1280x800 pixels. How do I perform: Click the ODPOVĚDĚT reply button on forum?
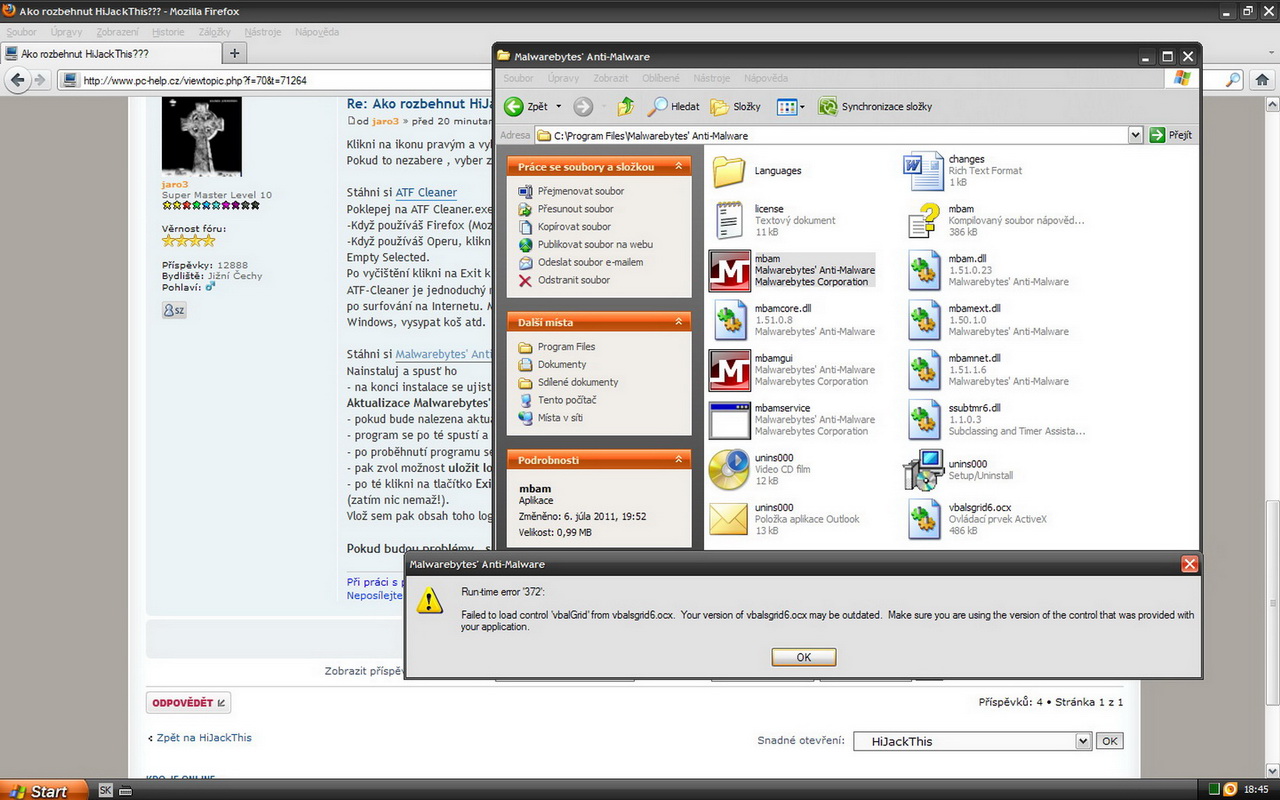pyautogui.click(x=189, y=703)
